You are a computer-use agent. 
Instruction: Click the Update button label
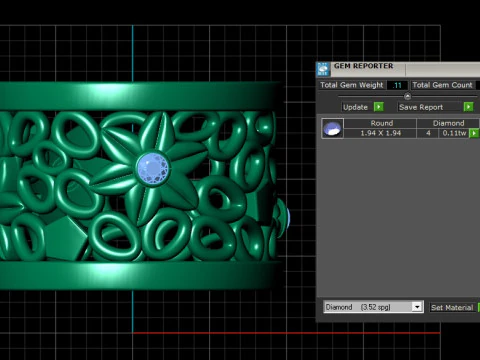pyautogui.click(x=355, y=107)
